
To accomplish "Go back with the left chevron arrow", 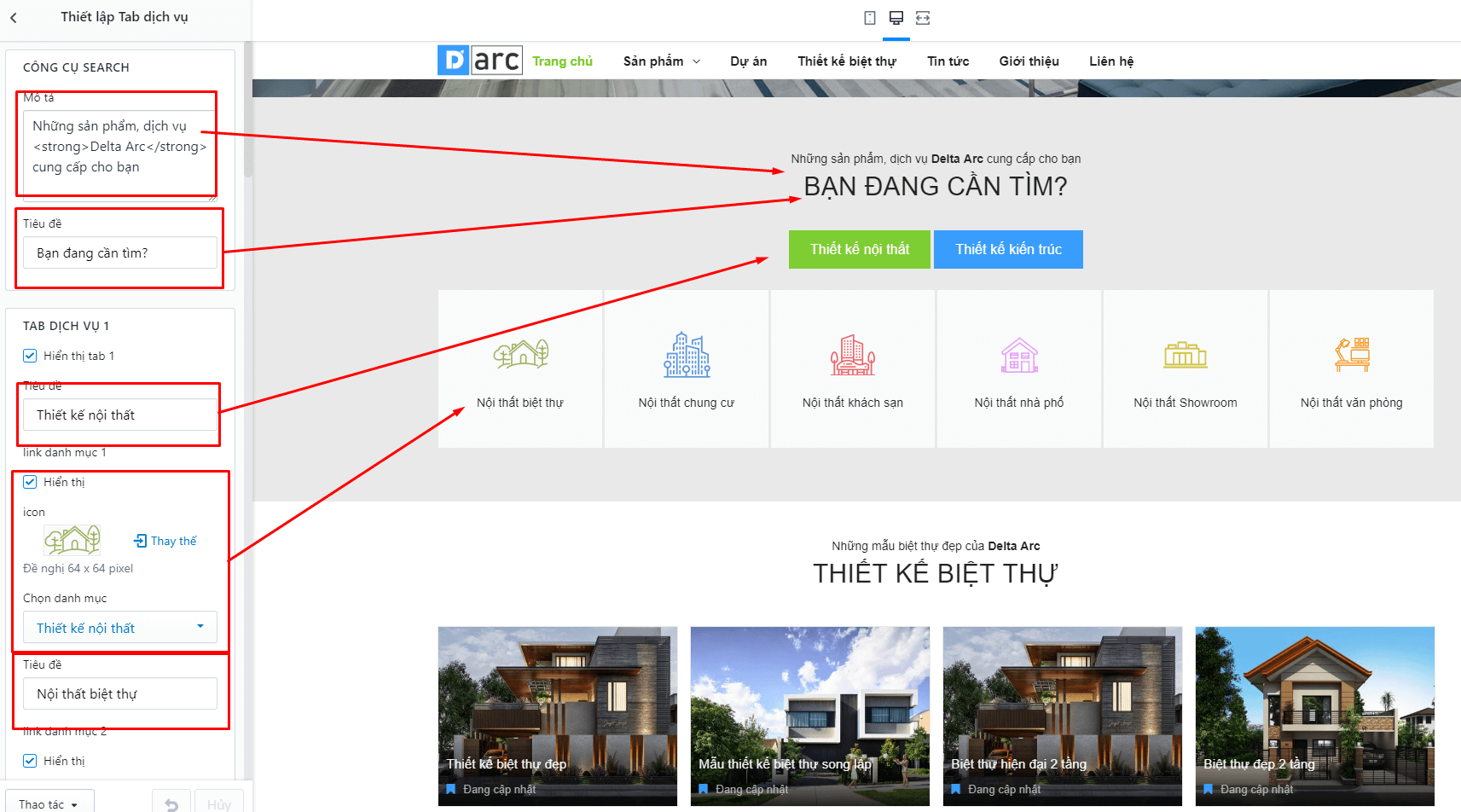I will click(x=14, y=17).
